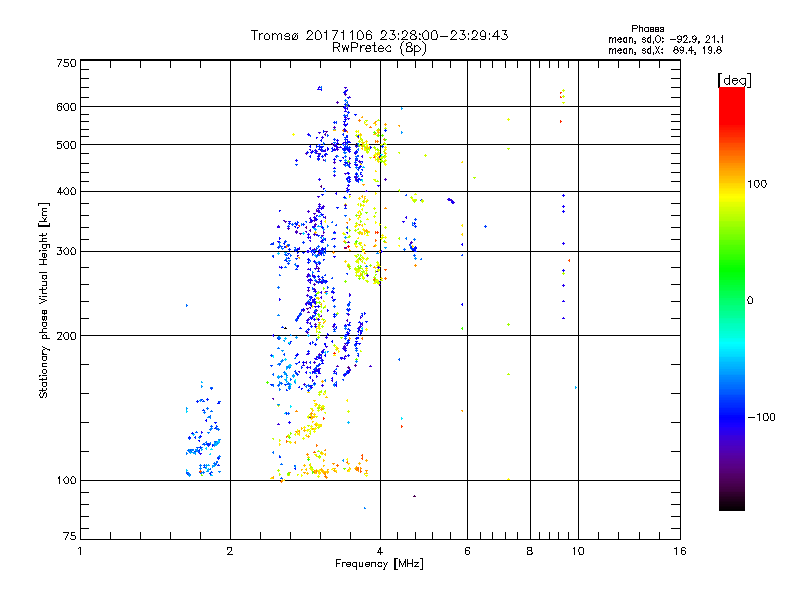Click the isolated blue point near 230 km at 1.6 MHz

pos(187,306)
